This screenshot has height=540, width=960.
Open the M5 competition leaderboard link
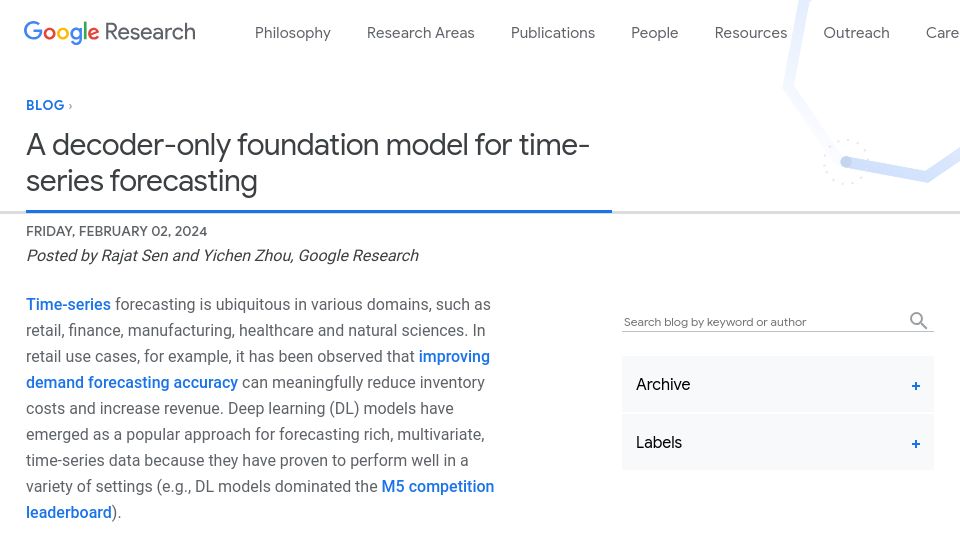[x=260, y=499]
